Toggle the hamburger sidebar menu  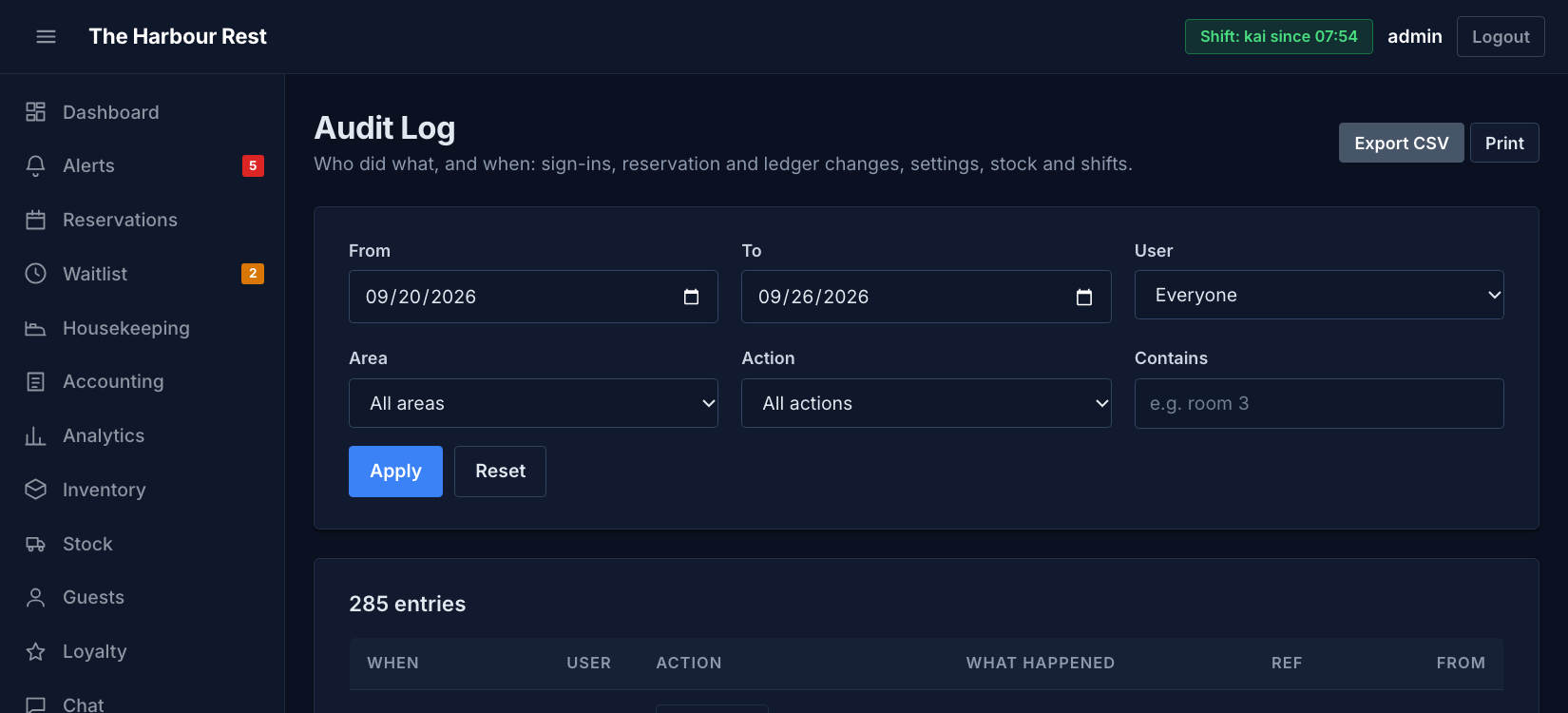click(x=46, y=36)
